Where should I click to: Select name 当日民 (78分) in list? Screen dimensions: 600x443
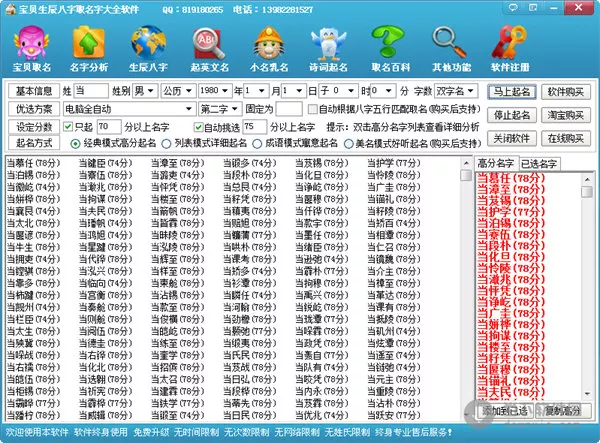click(250, 415)
